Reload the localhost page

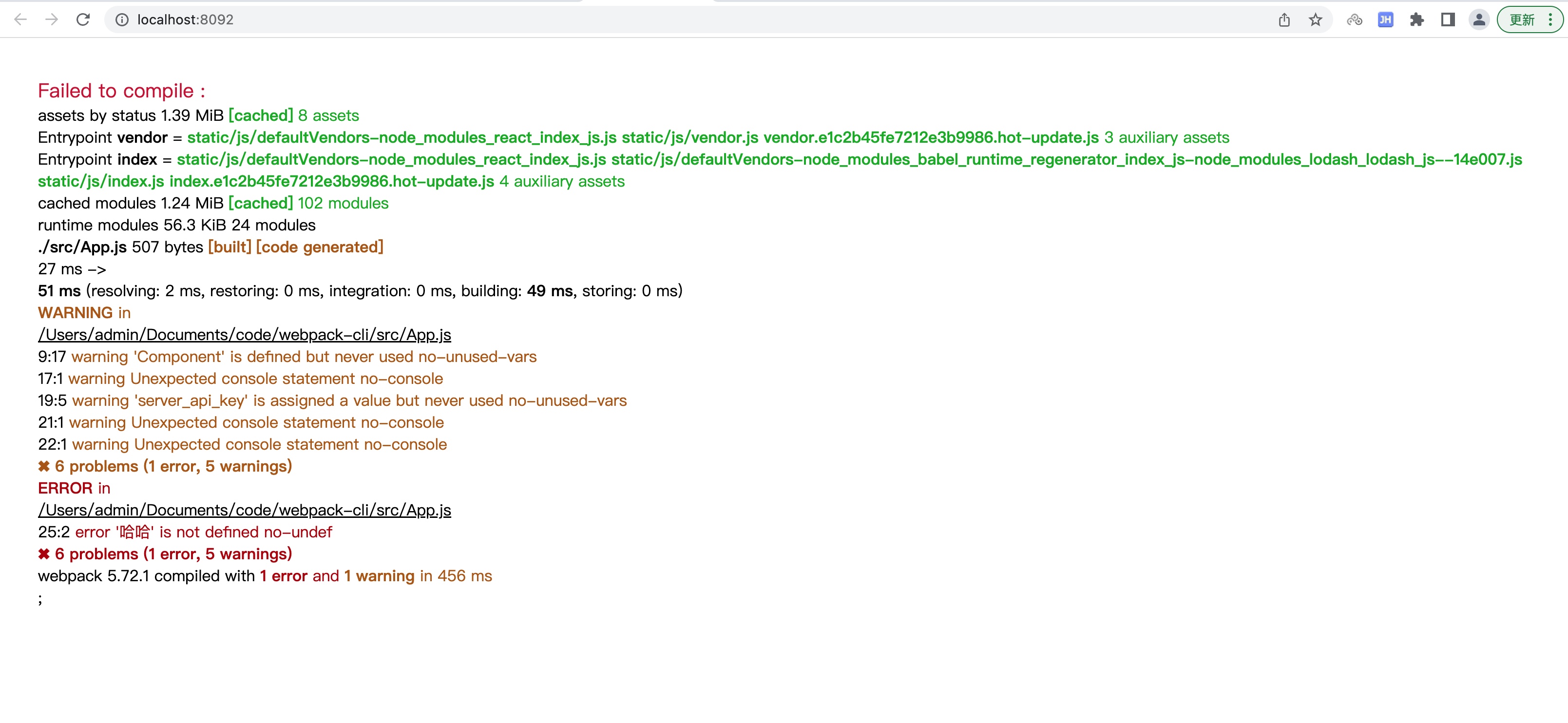(83, 19)
